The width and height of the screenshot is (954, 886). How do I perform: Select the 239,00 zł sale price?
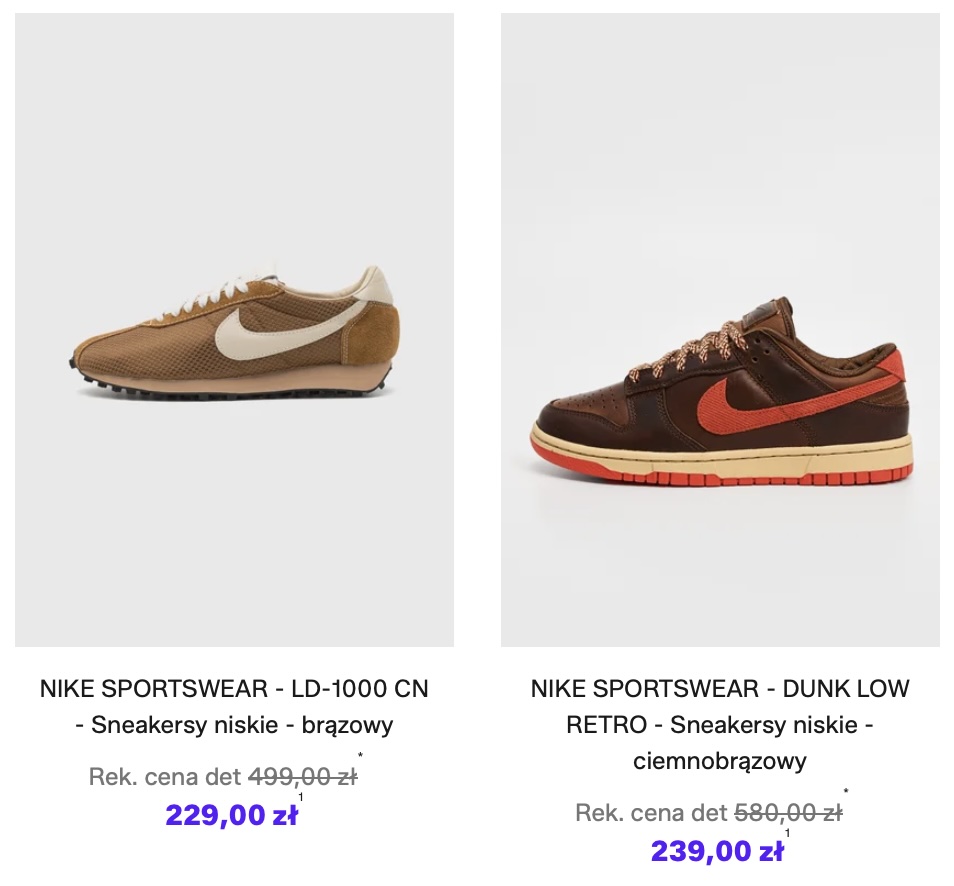click(717, 851)
